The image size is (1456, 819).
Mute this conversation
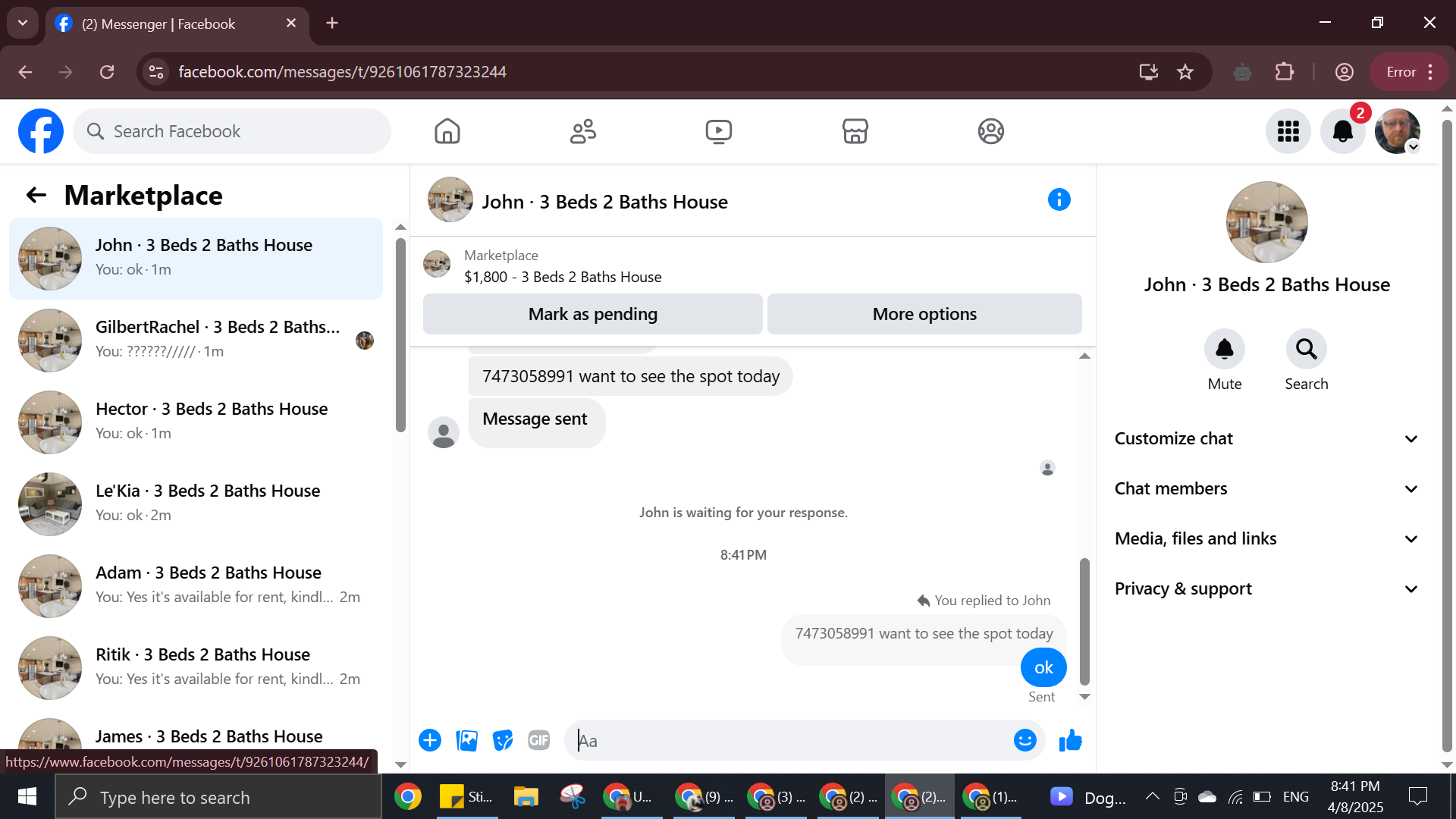[1224, 350]
